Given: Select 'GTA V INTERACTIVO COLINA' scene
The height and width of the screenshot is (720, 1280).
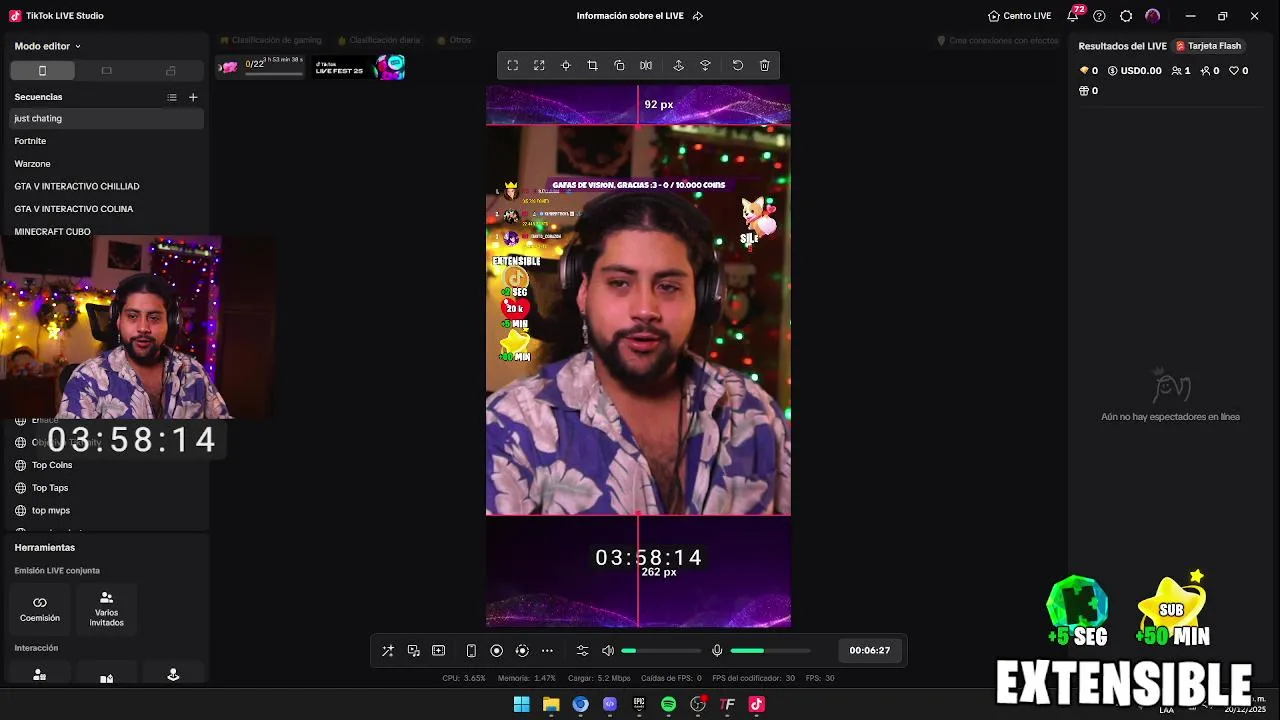Looking at the screenshot, I should (x=106, y=209).
